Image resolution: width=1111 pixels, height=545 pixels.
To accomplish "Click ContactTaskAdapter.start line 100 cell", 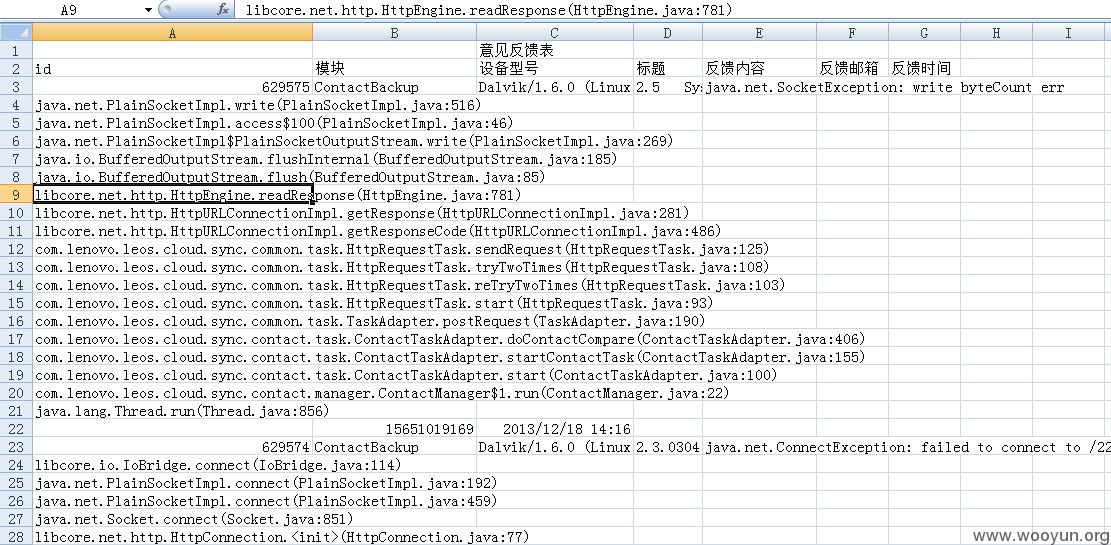I will pyautogui.click(x=172, y=375).
